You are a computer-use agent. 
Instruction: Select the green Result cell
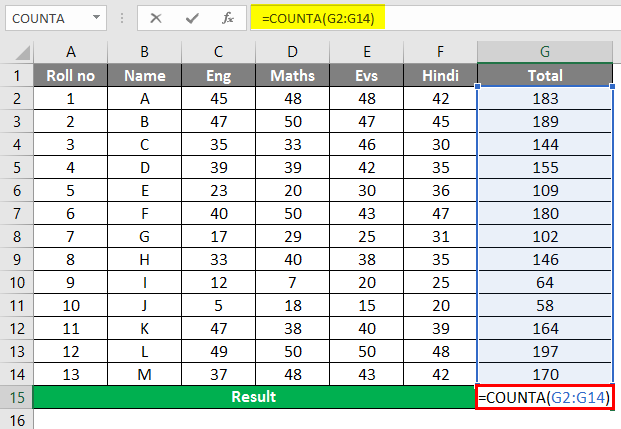point(254,397)
